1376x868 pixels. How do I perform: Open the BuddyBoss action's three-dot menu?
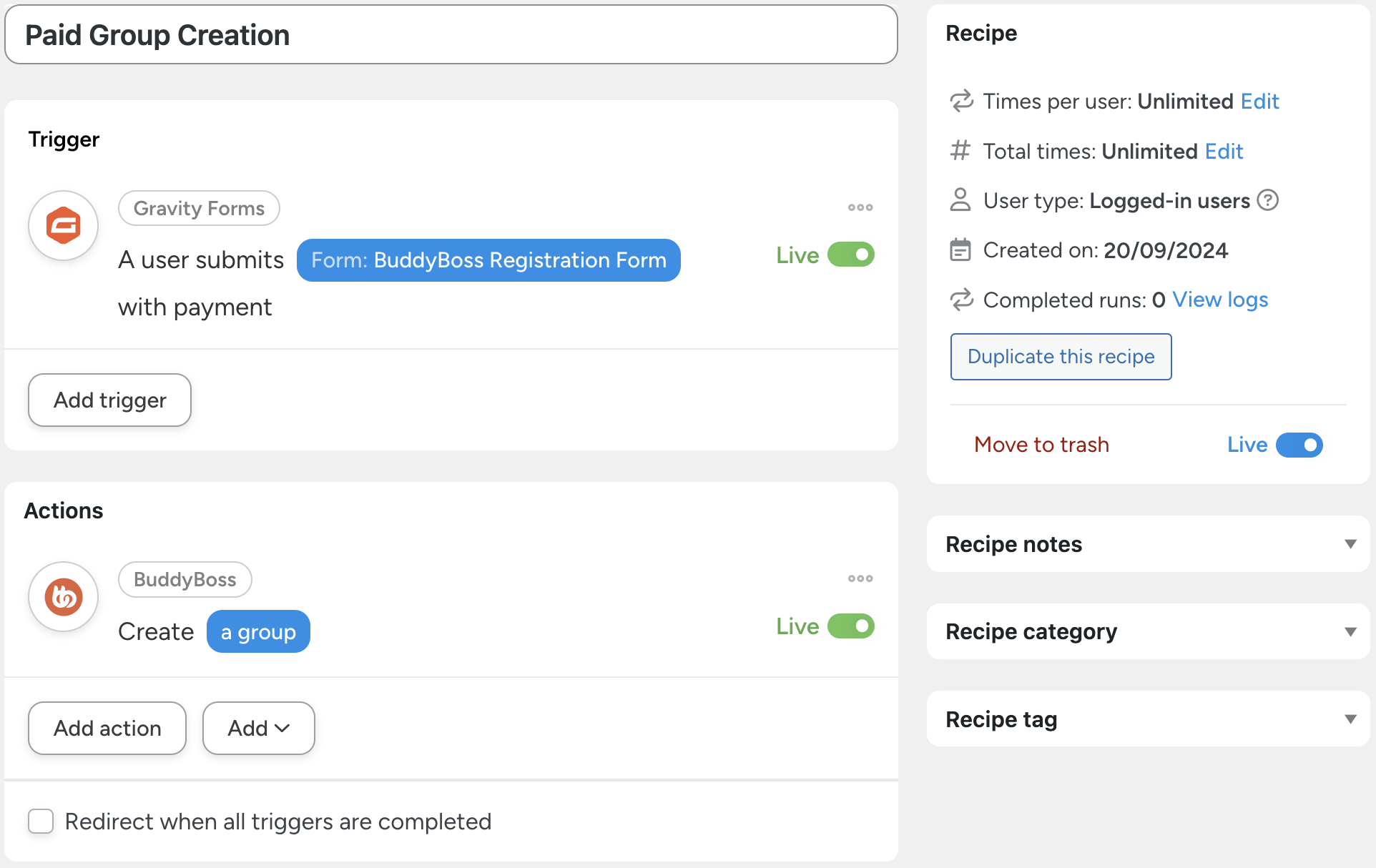click(x=860, y=578)
